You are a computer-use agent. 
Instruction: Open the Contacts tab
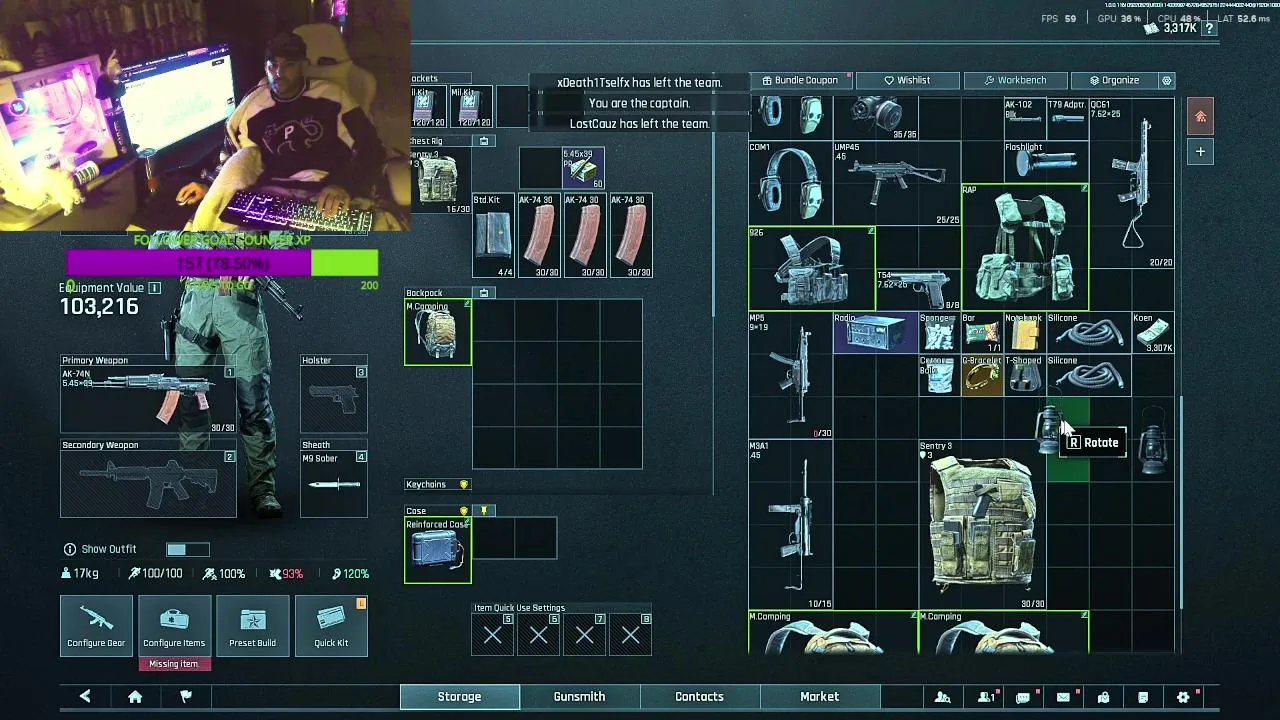[x=699, y=697]
